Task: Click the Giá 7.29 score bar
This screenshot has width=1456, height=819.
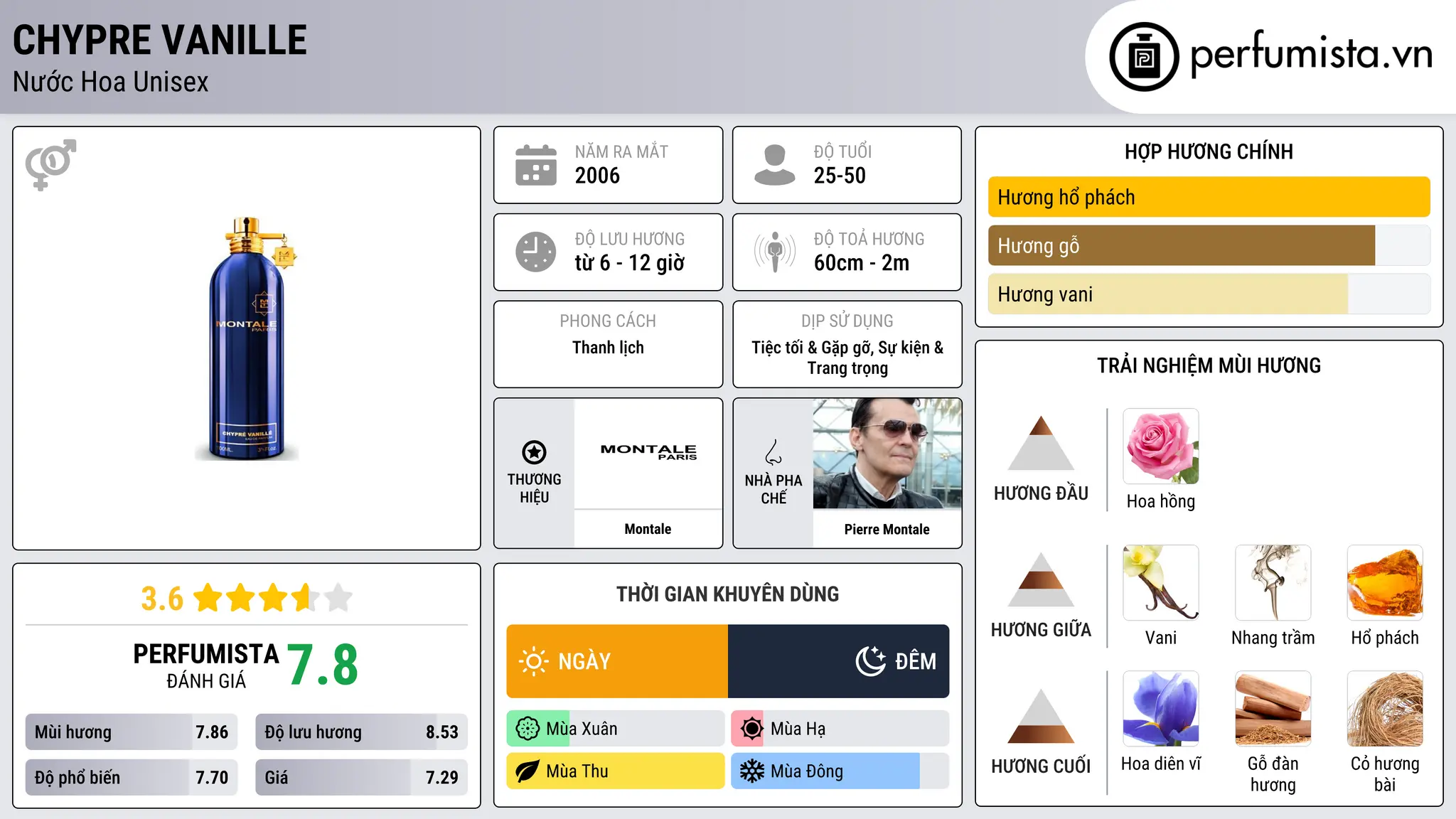Action: click(x=362, y=778)
